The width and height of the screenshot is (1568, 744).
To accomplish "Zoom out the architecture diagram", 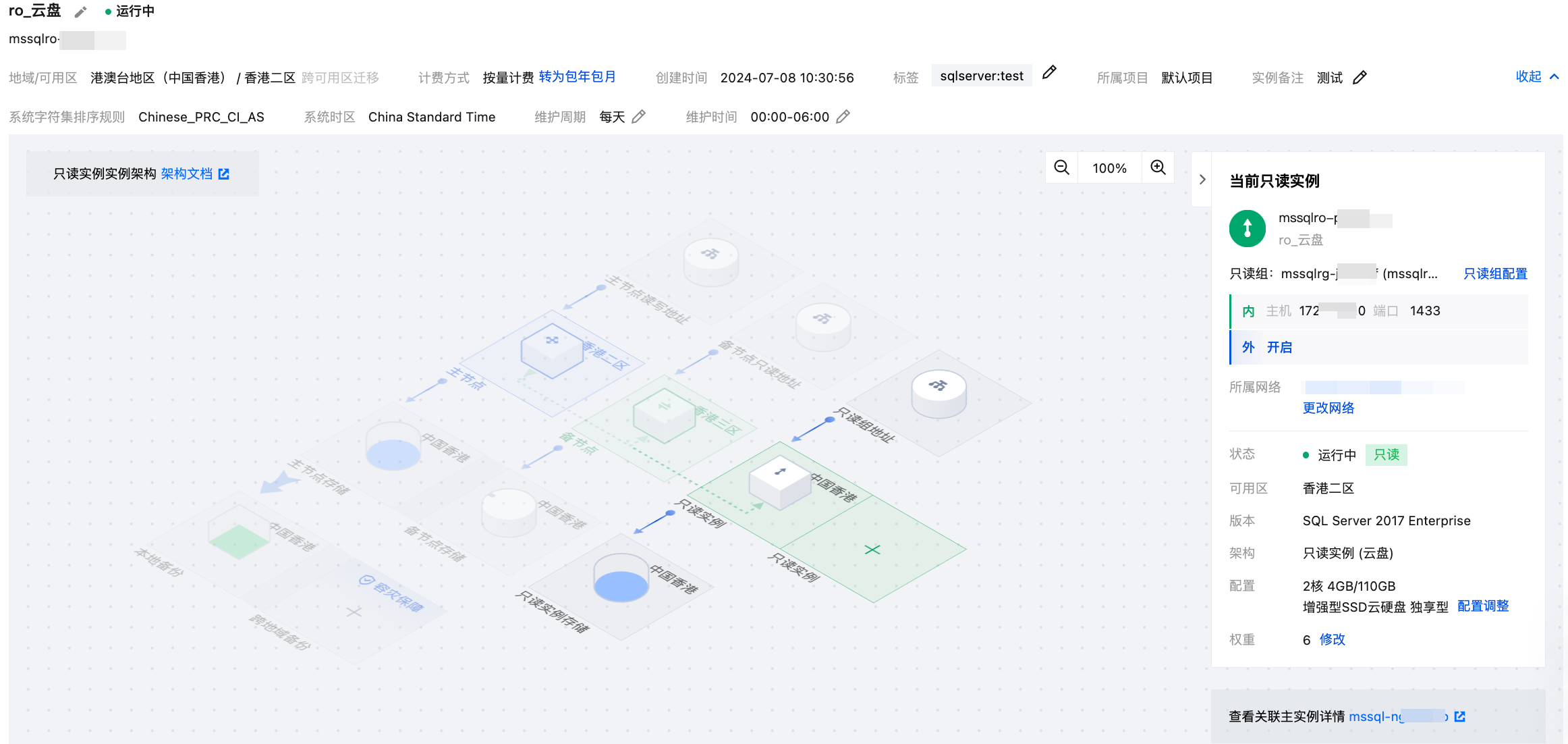I will tap(1062, 167).
